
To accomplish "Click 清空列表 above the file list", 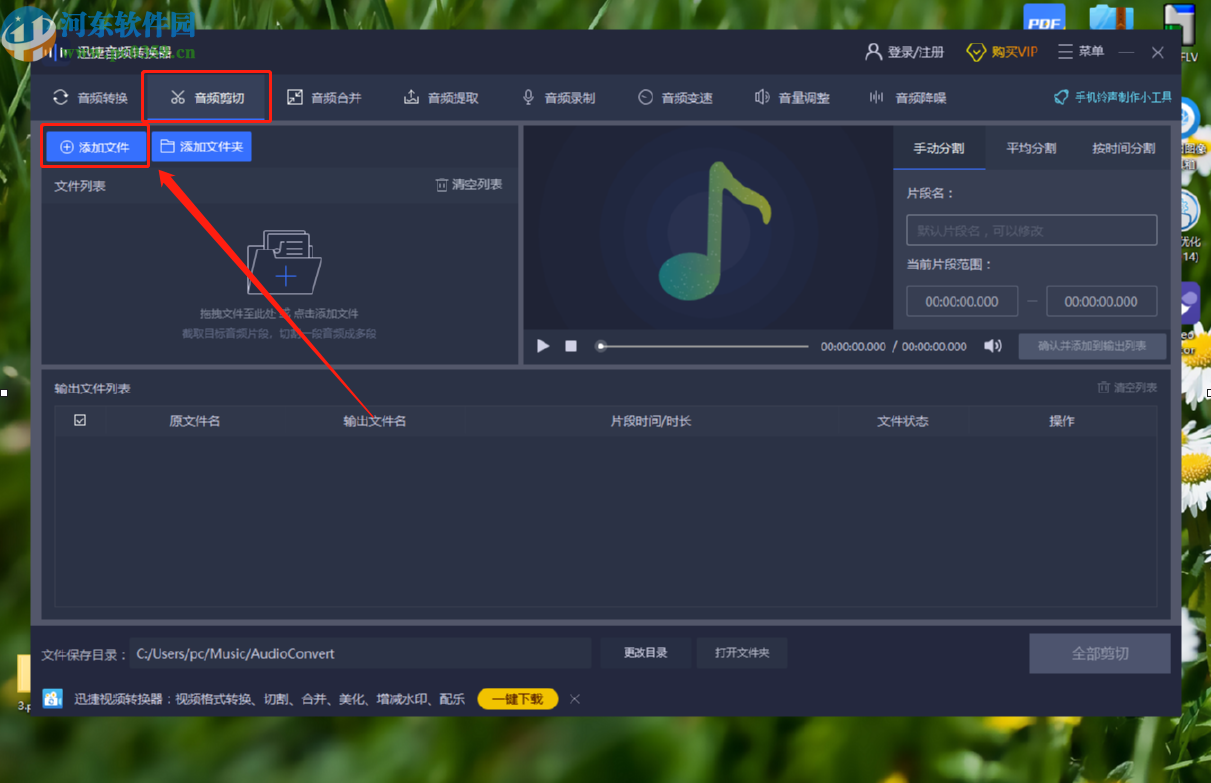I will pos(469,185).
